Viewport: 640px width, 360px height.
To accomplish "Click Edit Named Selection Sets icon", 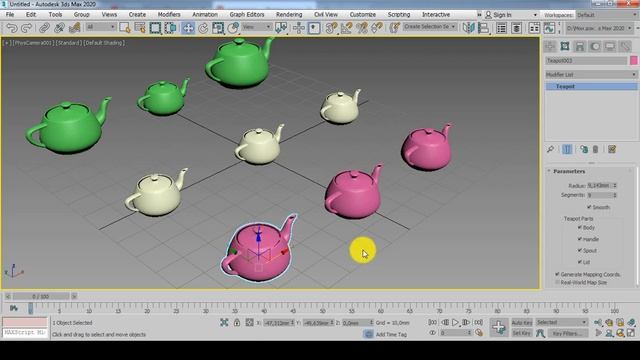I will tap(394, 28).
